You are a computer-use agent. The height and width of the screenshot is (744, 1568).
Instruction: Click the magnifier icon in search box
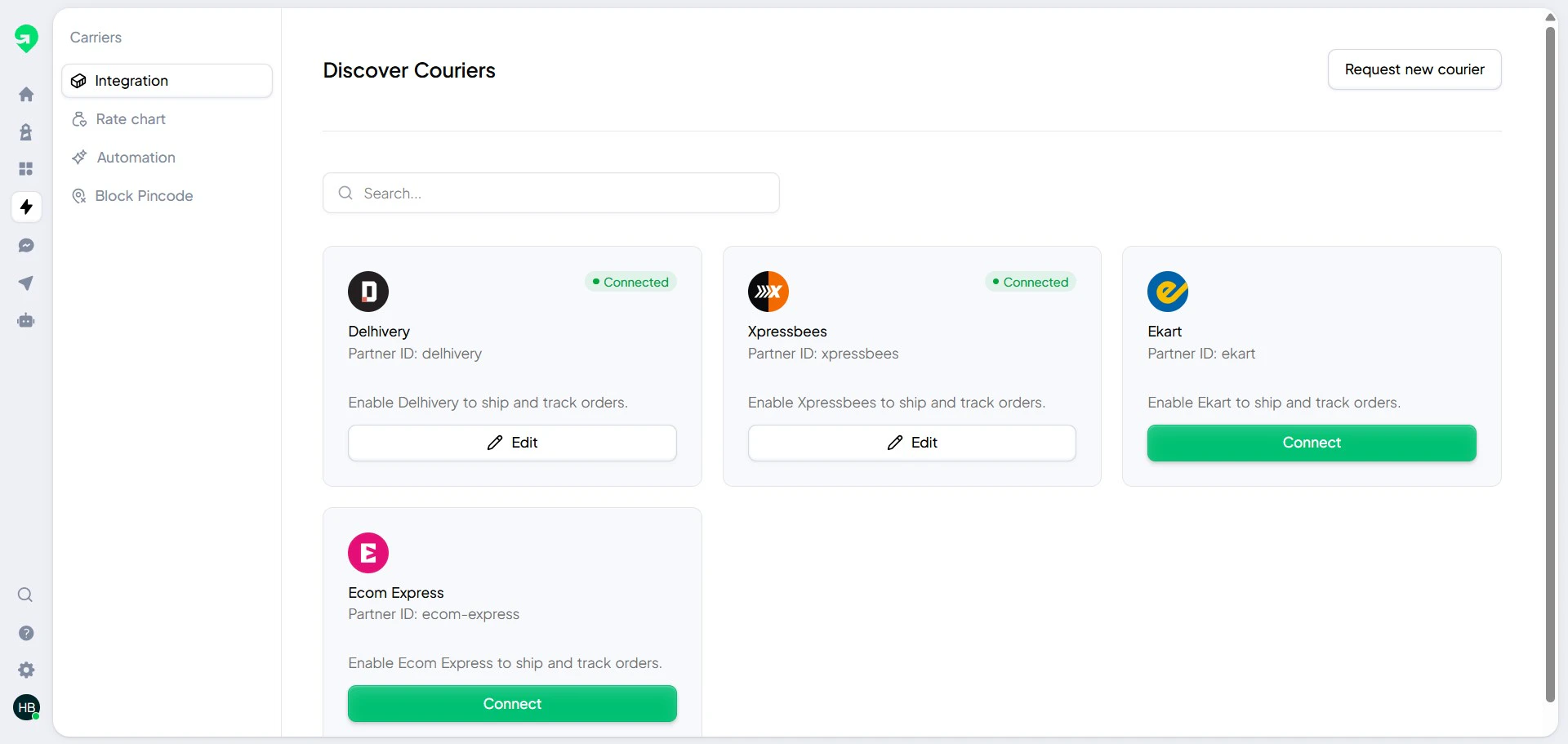pyautogui.click(x=345, y=193)
